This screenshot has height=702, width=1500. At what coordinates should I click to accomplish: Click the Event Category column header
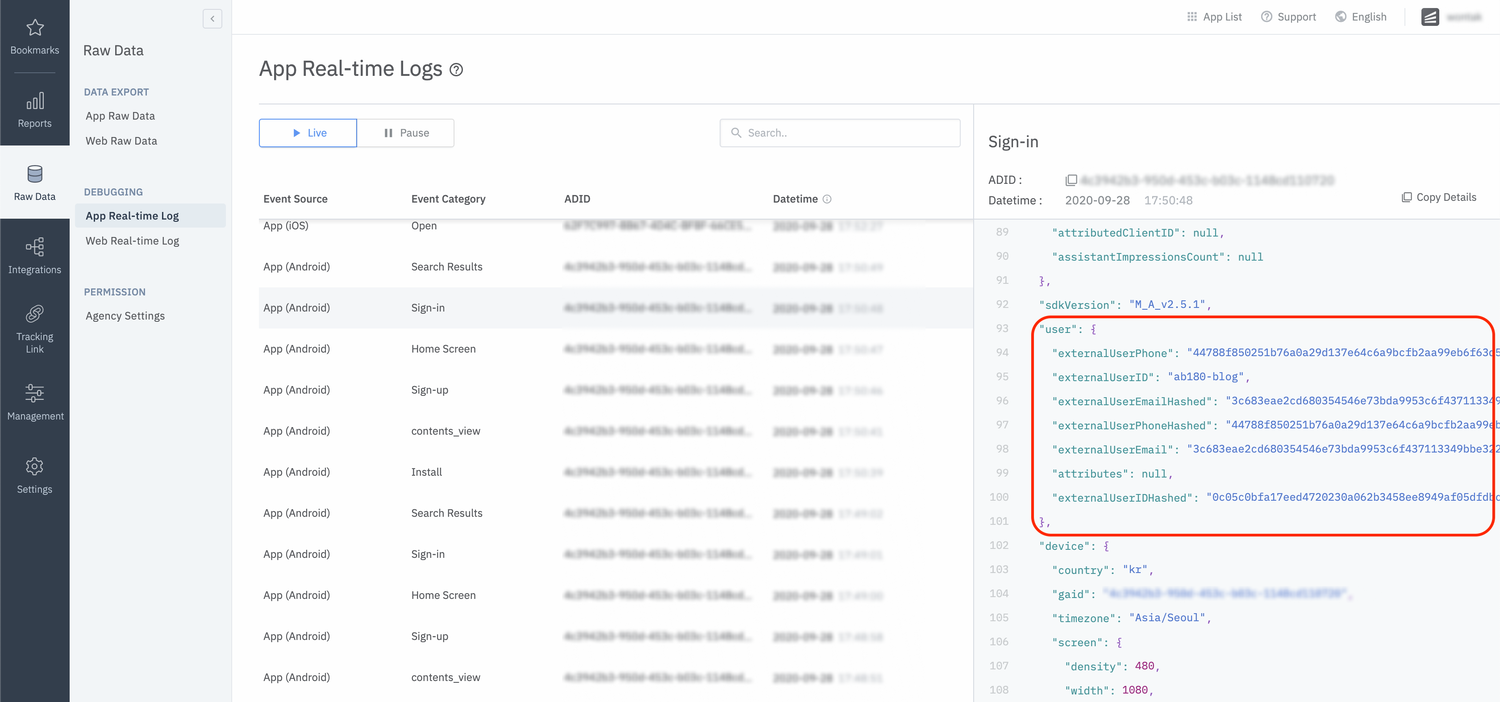(x=448, y=199)
